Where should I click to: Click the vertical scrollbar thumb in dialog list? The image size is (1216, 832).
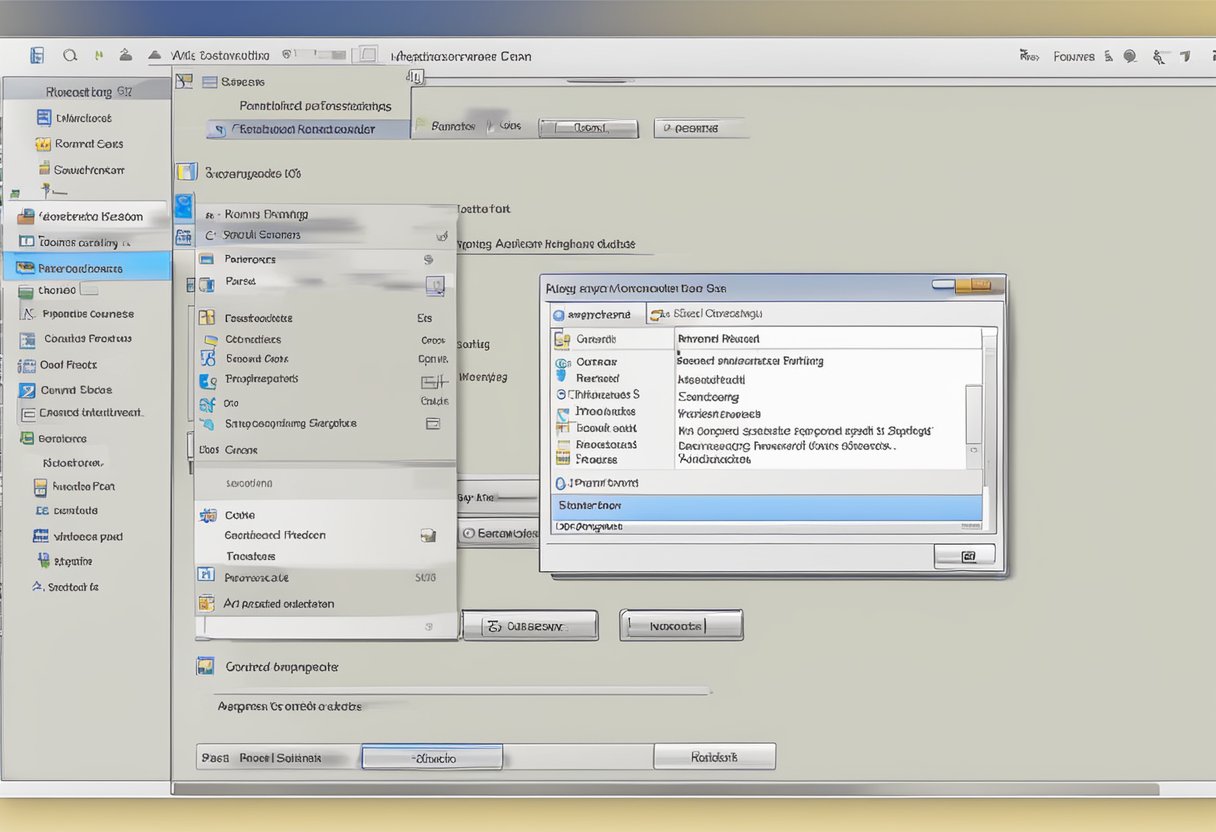(973, 414)
